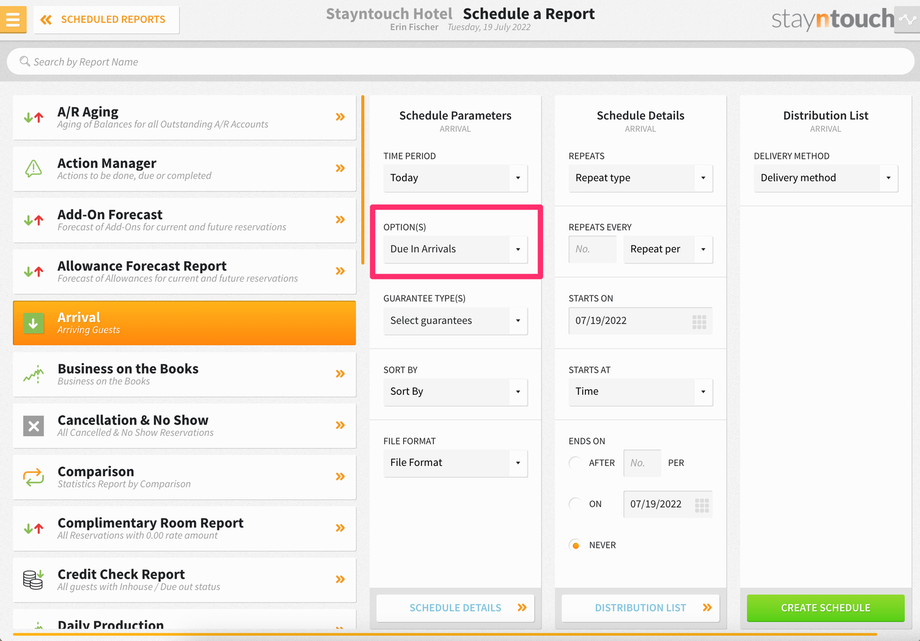
Task: Select the Ends On AFTER radio button
Action: point(576,463)
